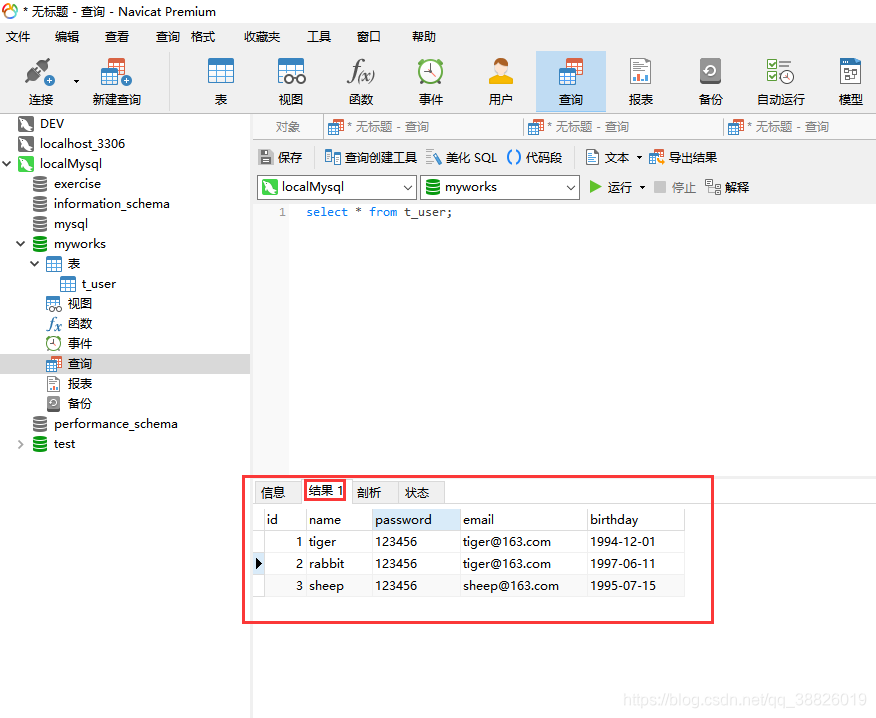The width and height of the screenshot is (876, 718).
Task: Expand the test database node
Action: (x=21, y=444)
